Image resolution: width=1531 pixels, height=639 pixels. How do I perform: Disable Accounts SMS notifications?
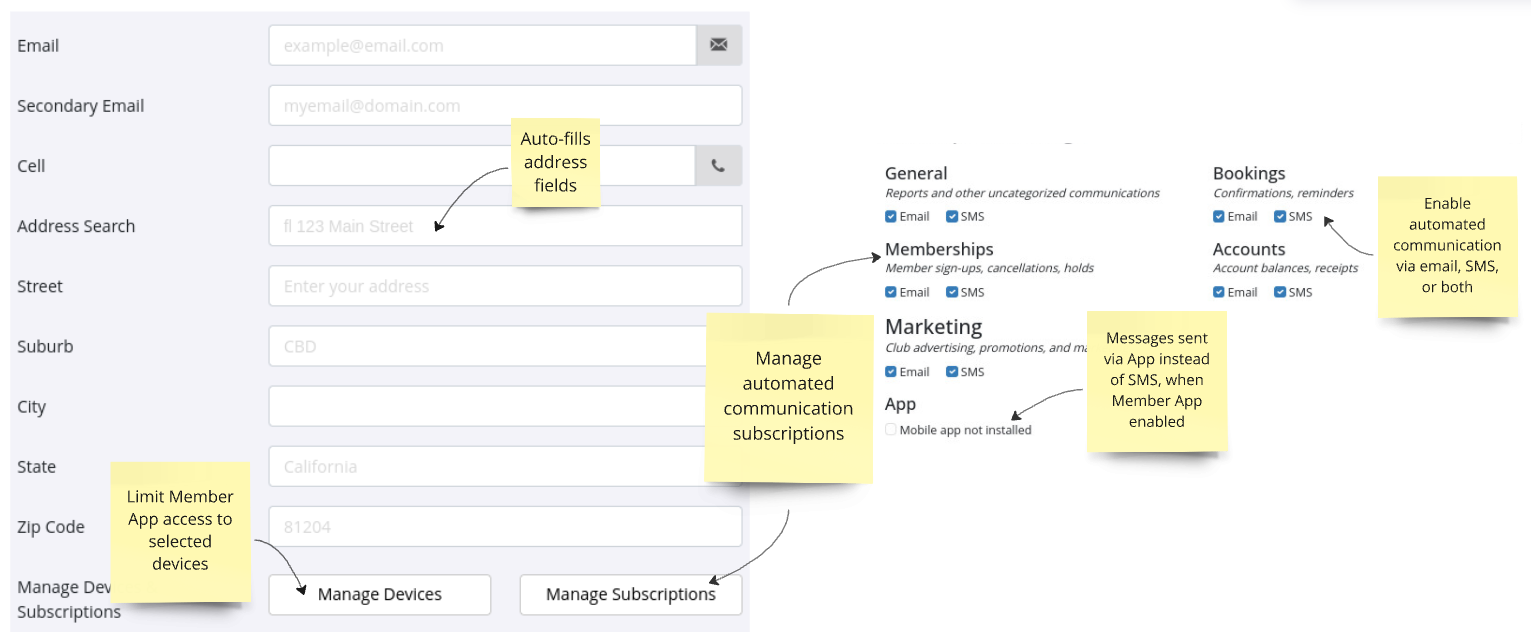pyautogui.click(x=1280, y=292)
